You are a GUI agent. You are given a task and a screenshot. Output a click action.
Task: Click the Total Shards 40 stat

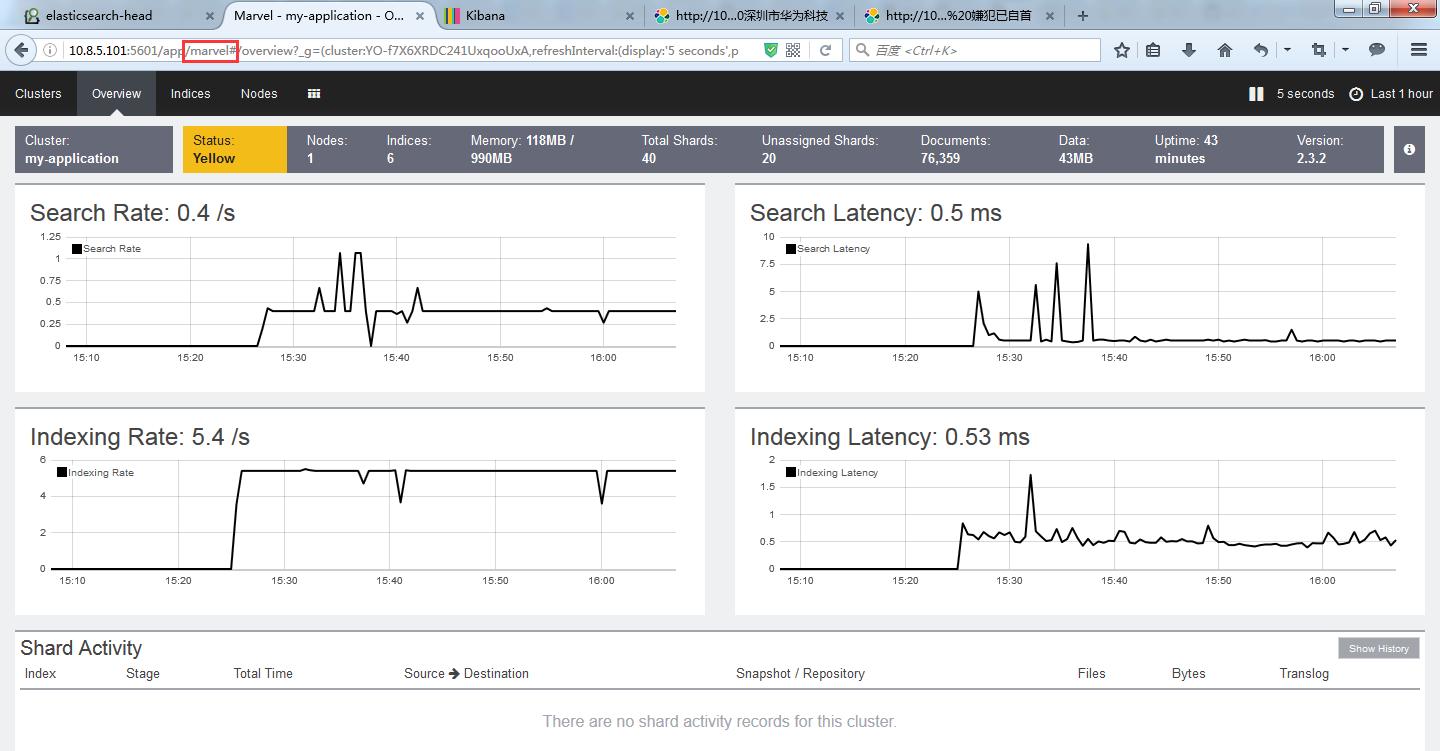[x=679, y=149]
